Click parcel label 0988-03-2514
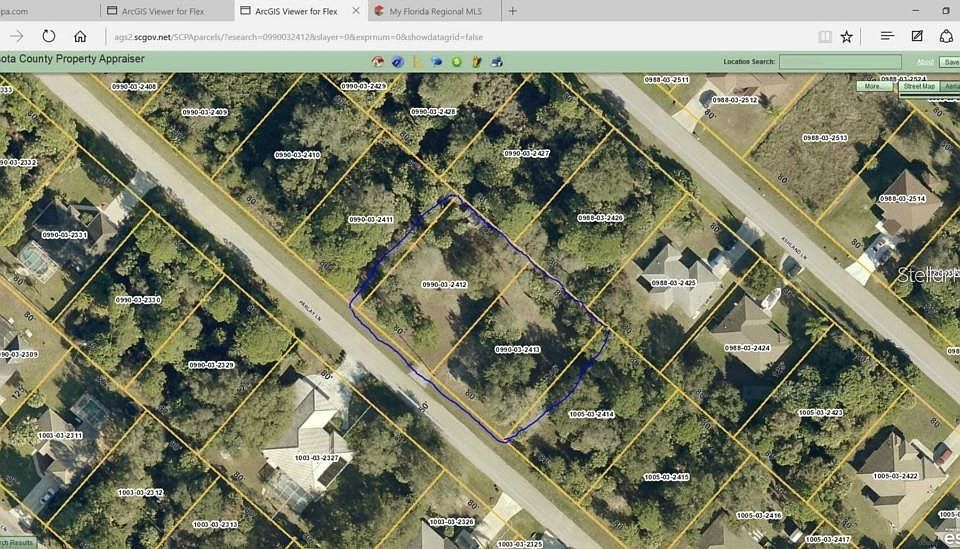 coord(902,198)
